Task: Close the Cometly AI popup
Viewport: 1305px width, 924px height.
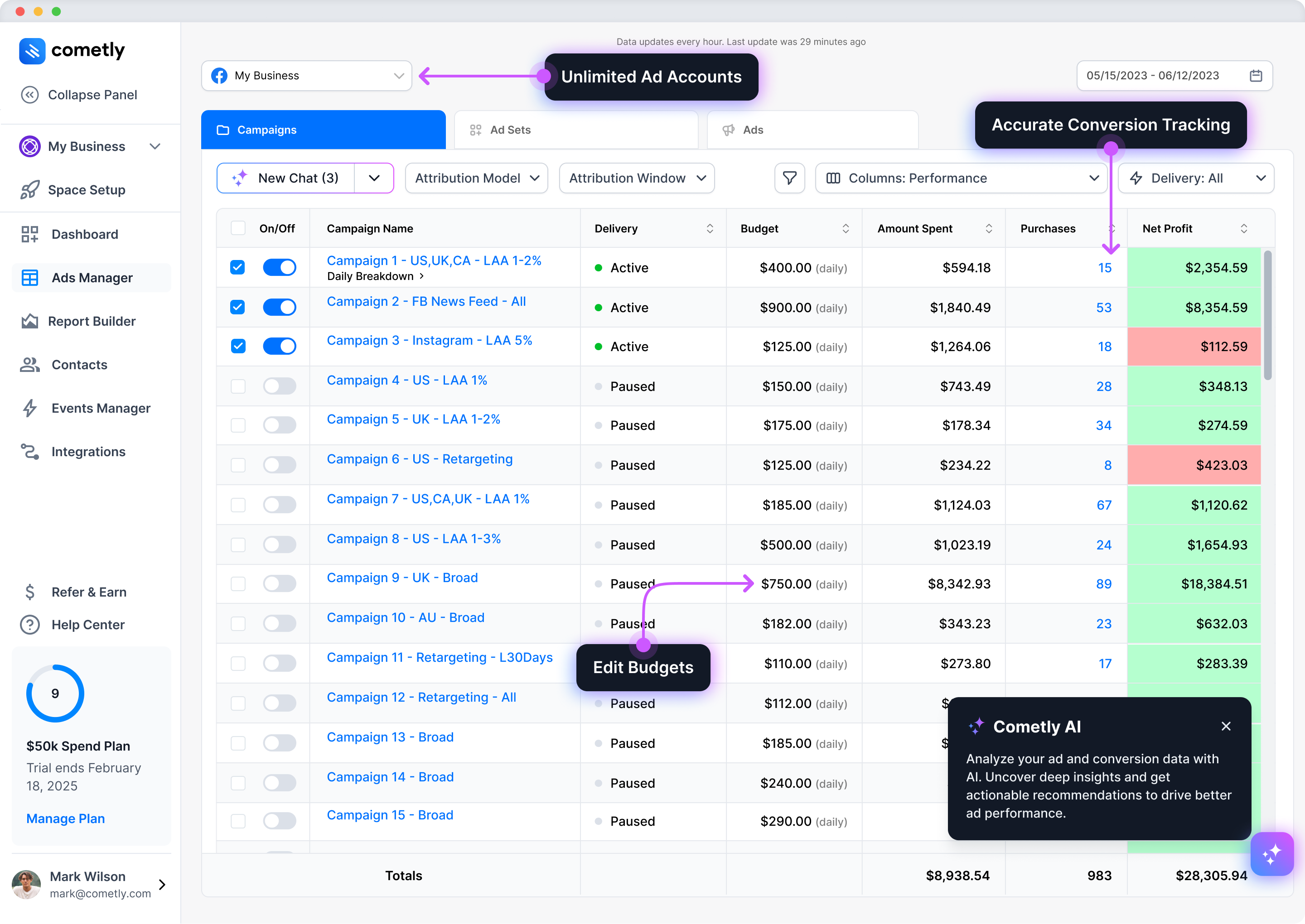Action: [1226, 726]
